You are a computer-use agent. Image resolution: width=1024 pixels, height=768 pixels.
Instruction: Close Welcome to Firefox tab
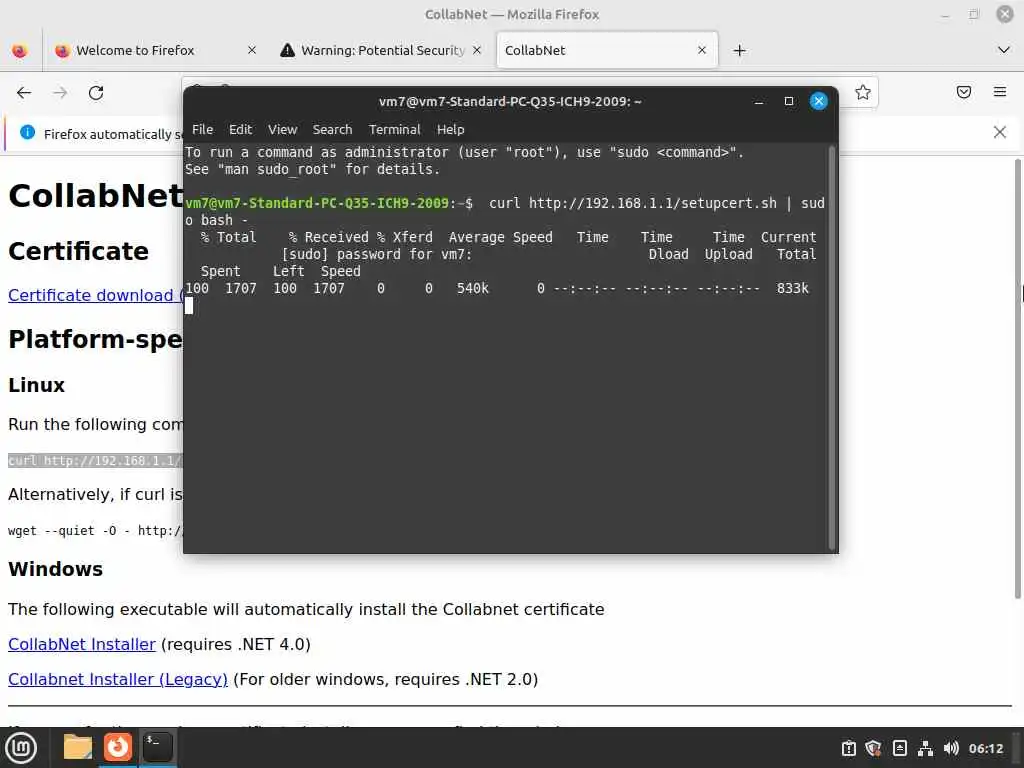point(252,50)
